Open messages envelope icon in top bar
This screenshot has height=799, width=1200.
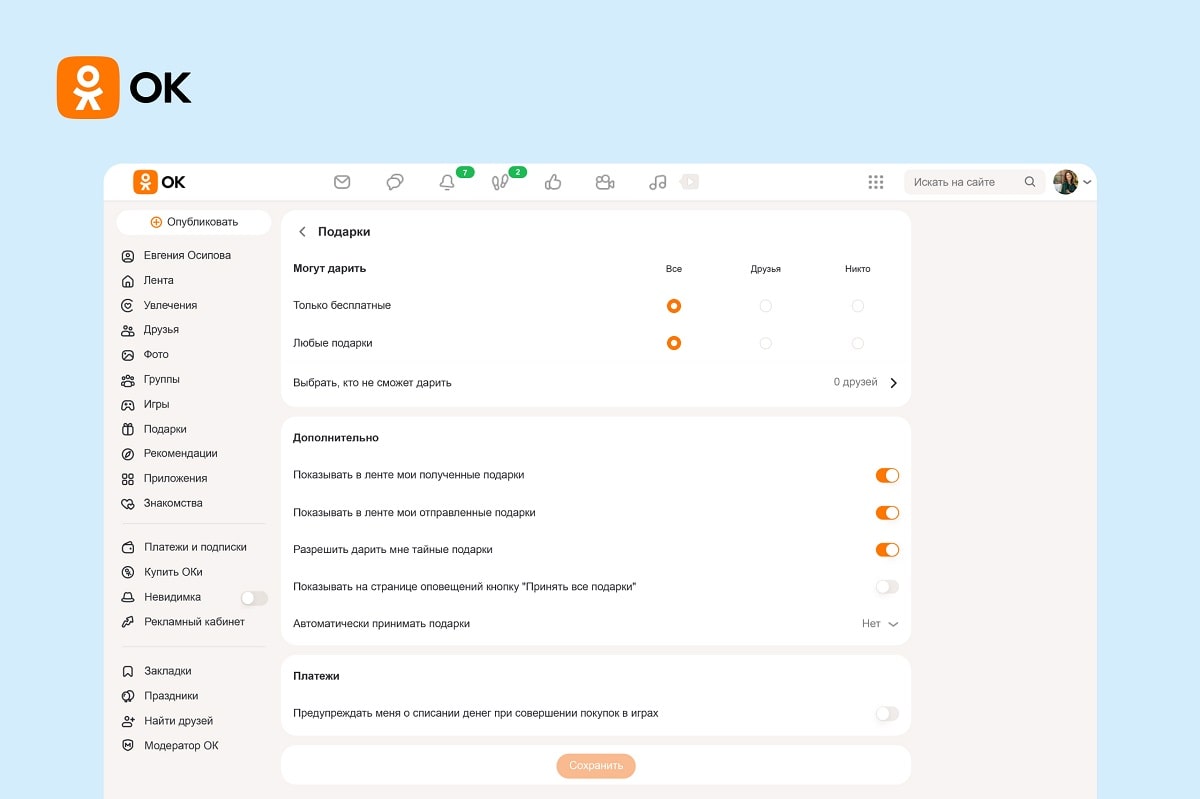tap(342, 182)
